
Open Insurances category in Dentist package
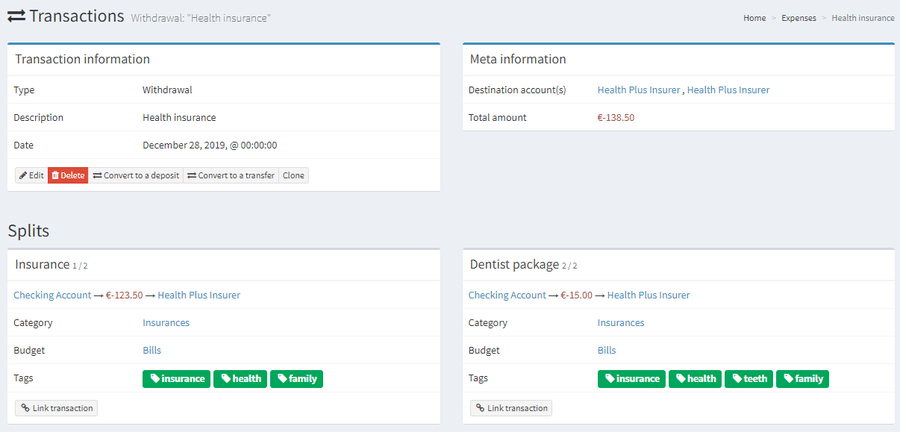pos(620,322)
